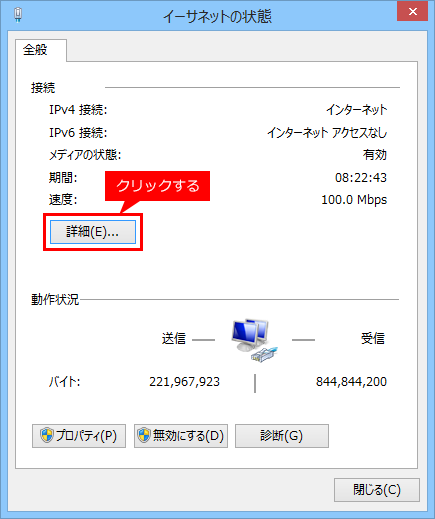Screen dimensions: 435x519
Task: Click the received bytes value 844,844,200
Action: pos(351,382)
